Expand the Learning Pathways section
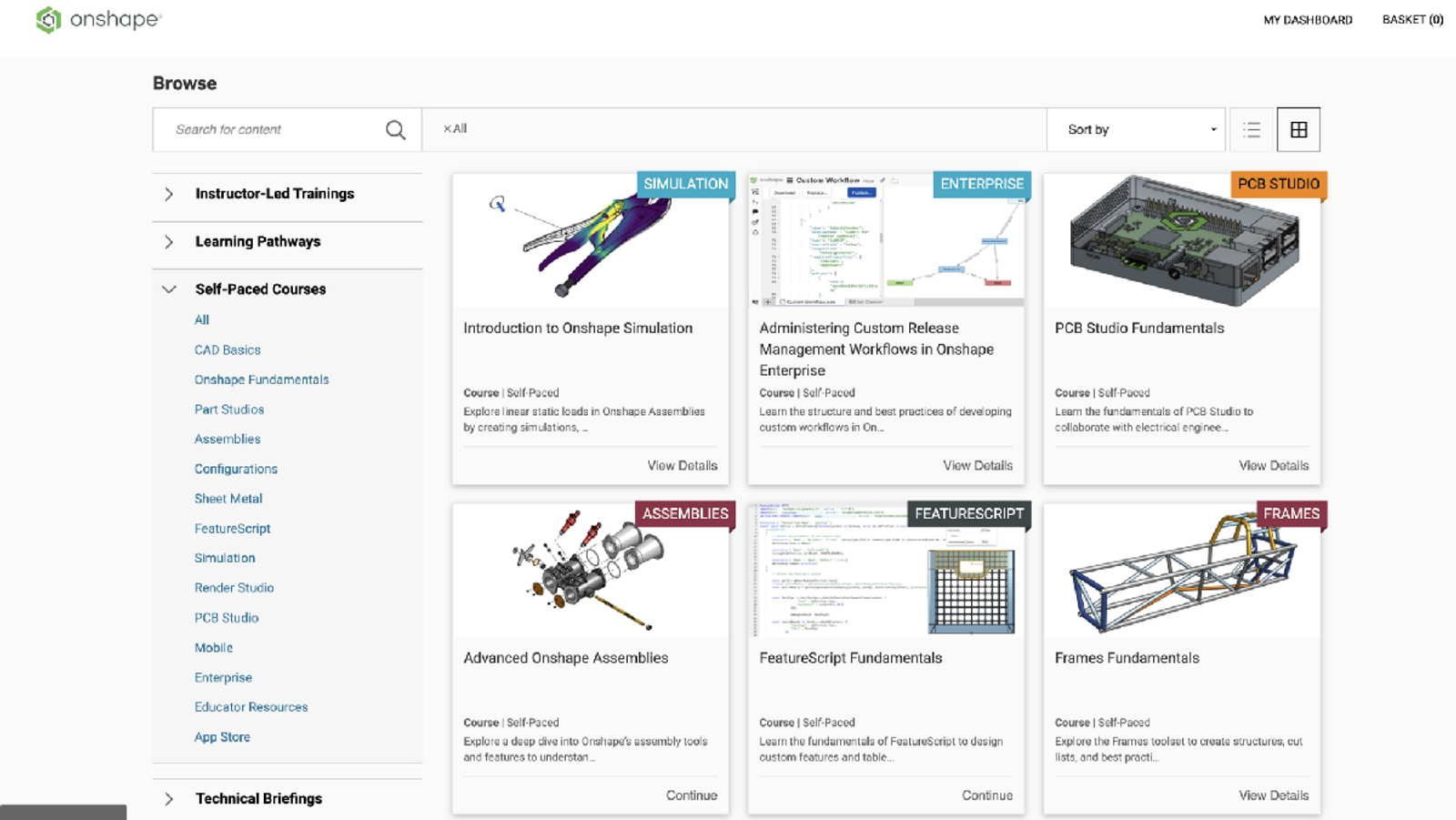This screenshot has width=1456, height=820. pyautogui.click(x=169, y=242)
